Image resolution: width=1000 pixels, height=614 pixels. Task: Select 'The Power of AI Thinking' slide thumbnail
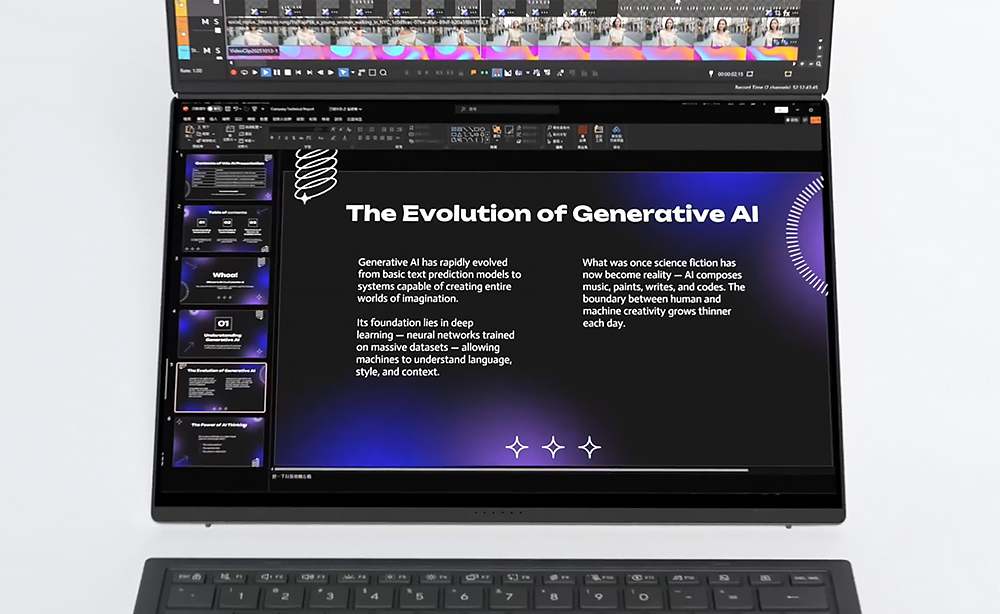tap(219, 441)
